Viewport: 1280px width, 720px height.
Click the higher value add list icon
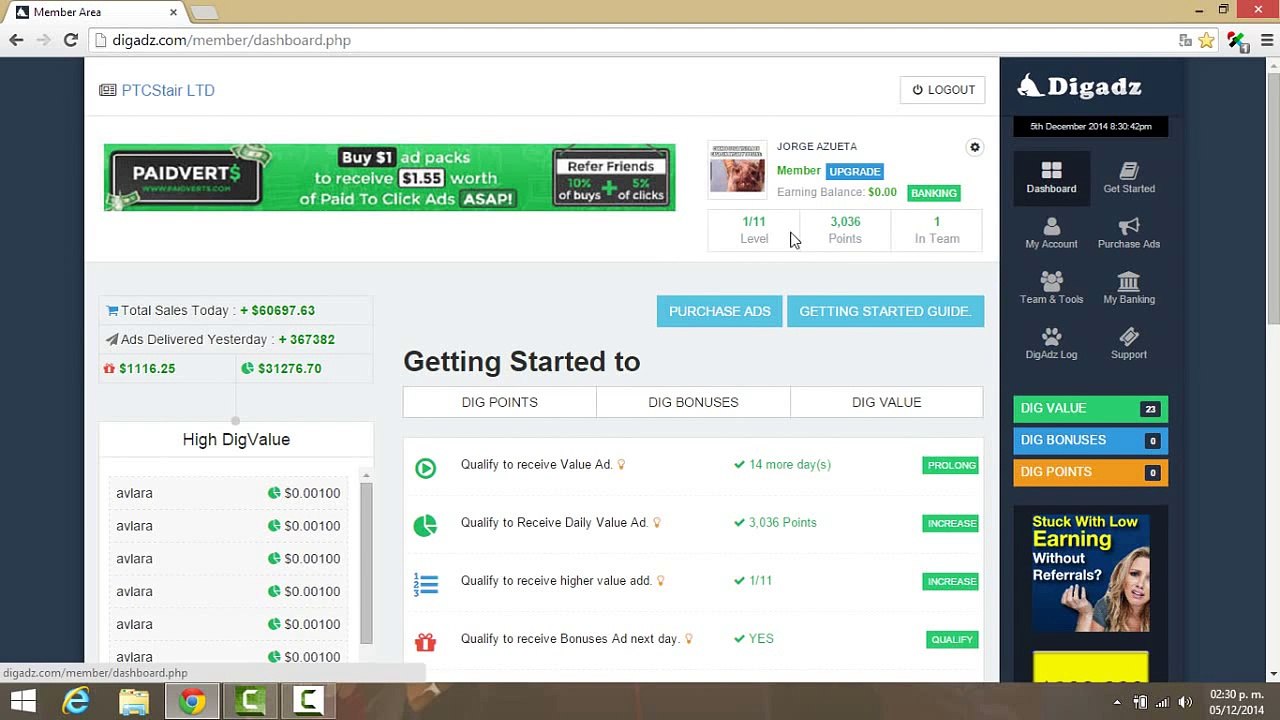425,583
